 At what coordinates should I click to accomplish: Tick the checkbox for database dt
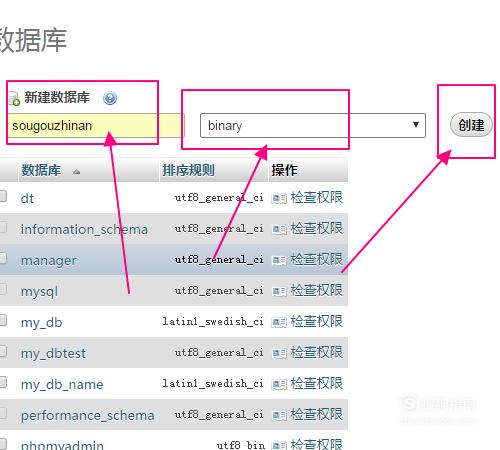[x=3, y=196]
